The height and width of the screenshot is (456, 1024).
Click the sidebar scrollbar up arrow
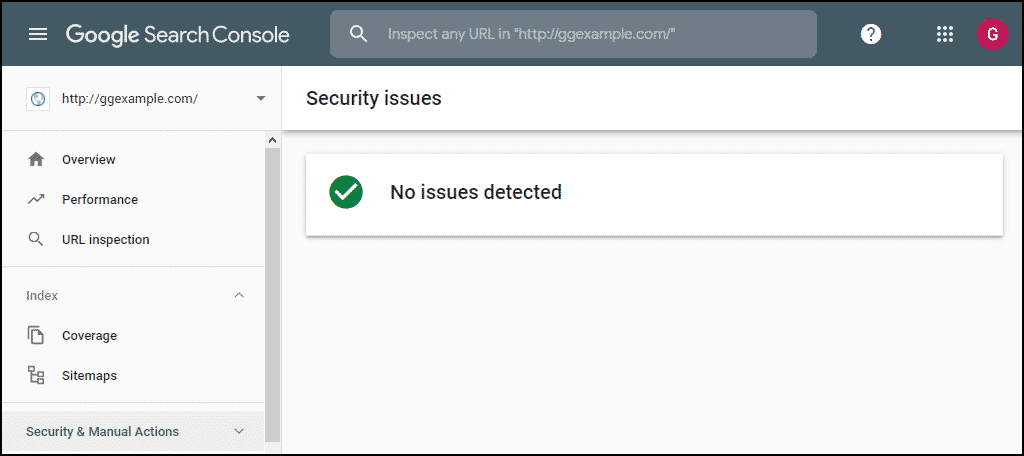(x=272, y=140)
